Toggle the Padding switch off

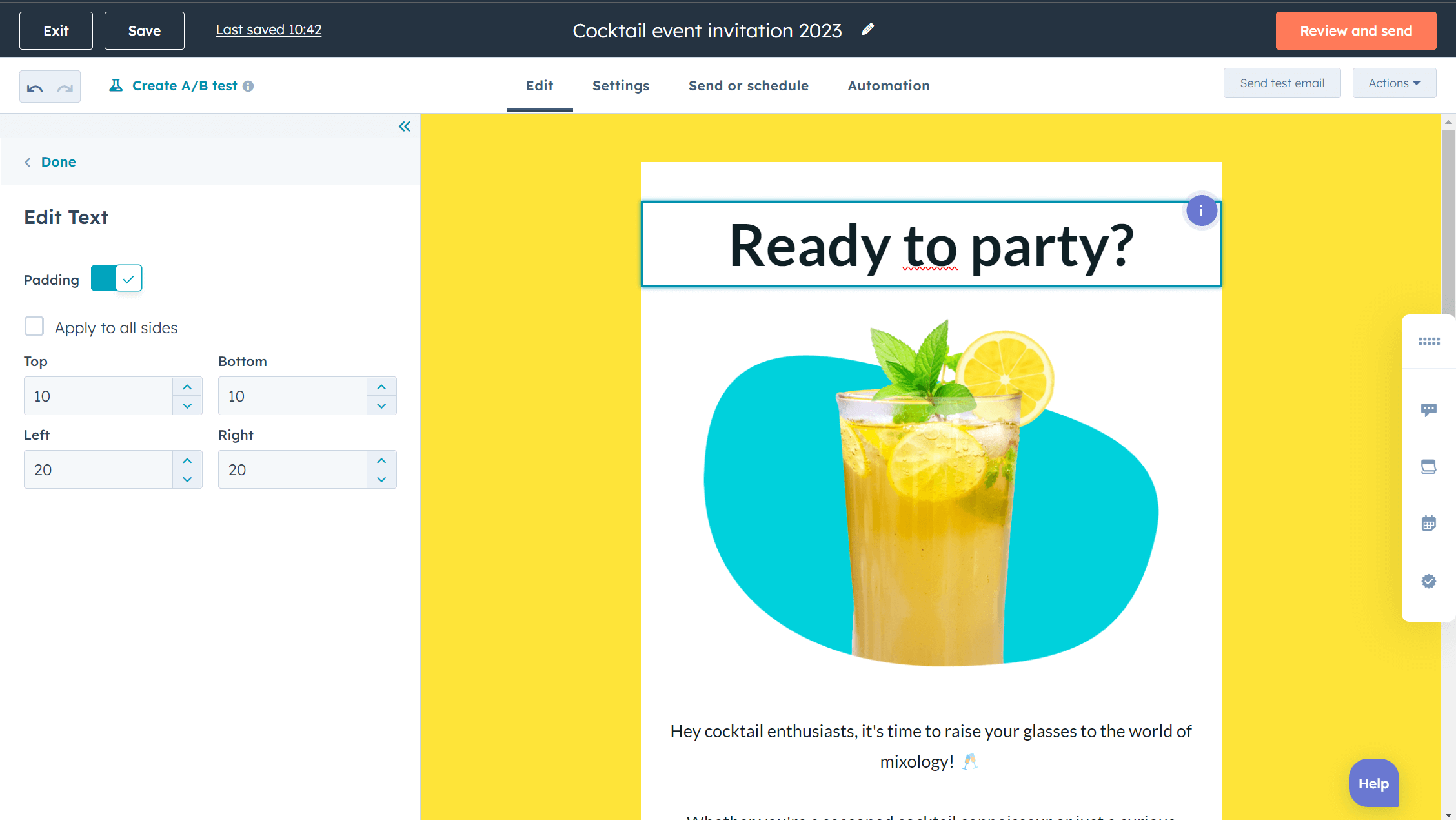(116, 278)
